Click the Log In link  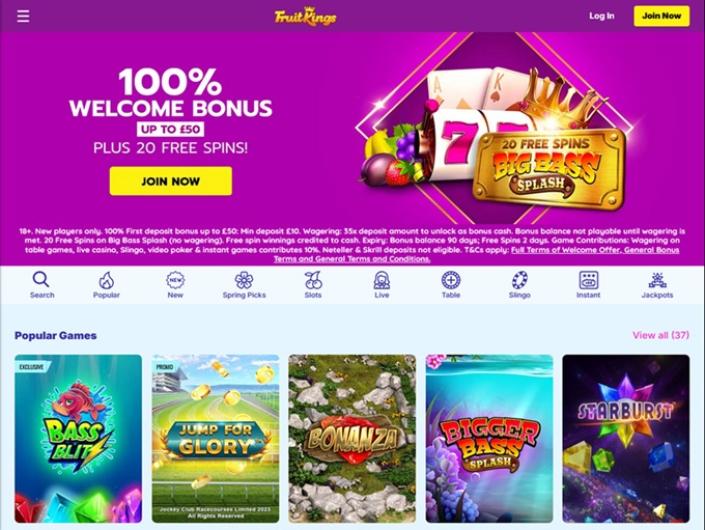602,16
